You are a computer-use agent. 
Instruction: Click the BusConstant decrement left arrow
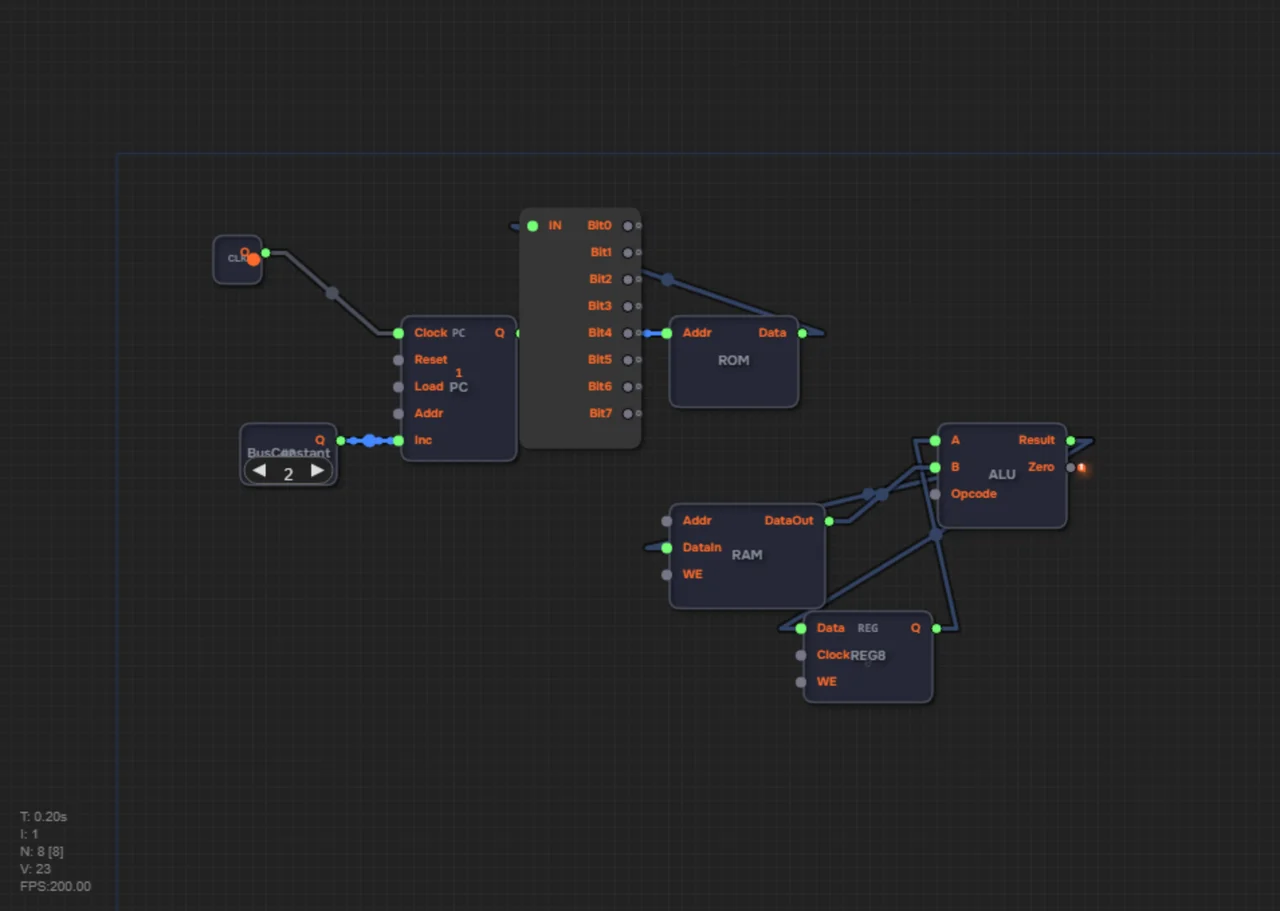tap(259, 470)
